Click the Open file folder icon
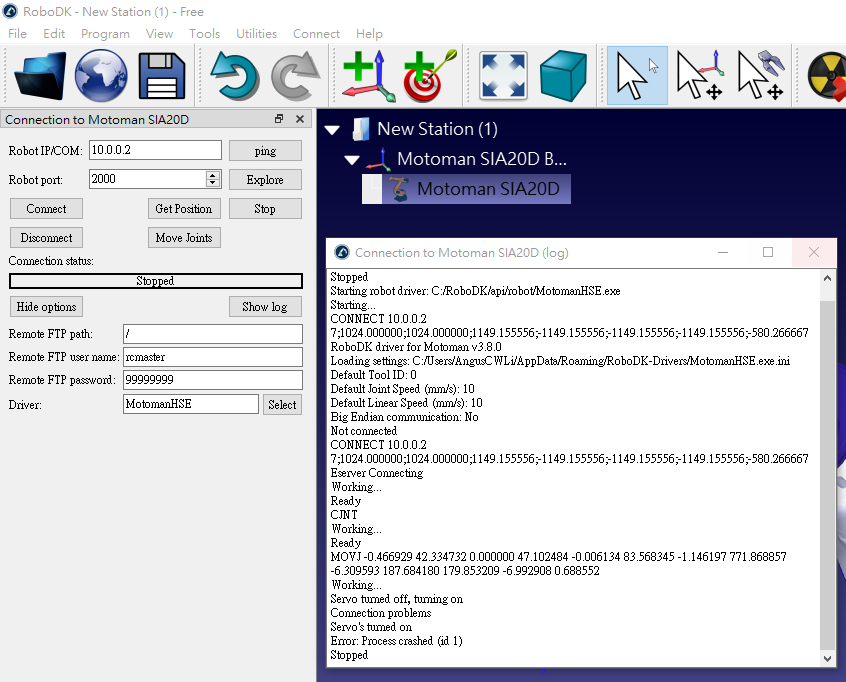846x682 pixels. [x=41, y=76]
